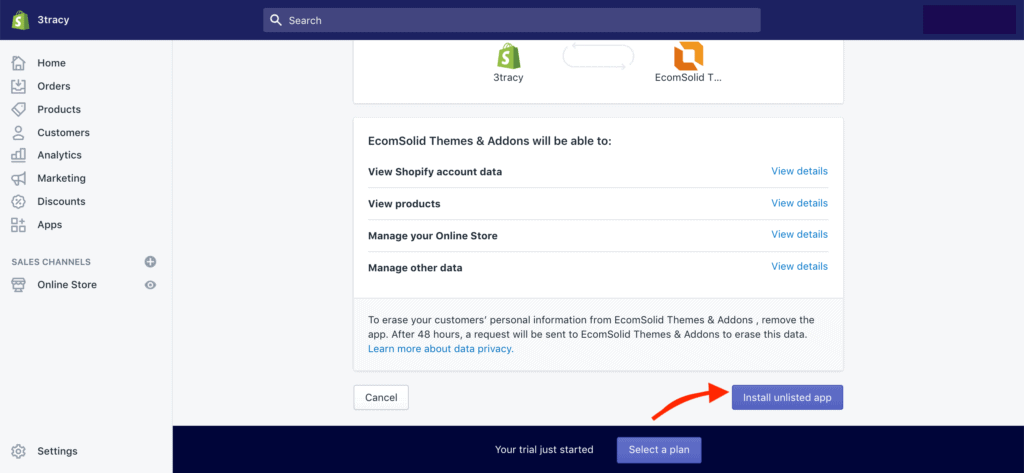Open Analytics section
1024x473 pixels.
click(59, 155)
